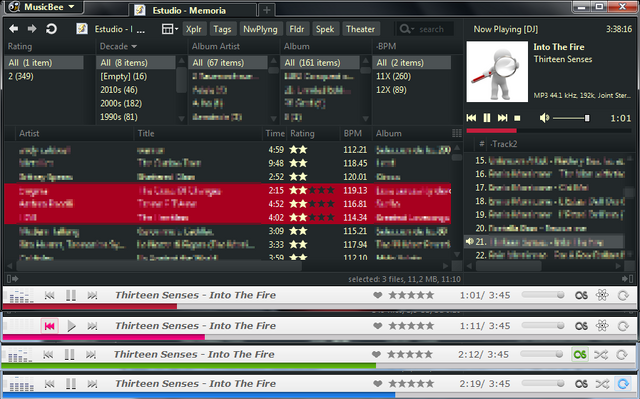The width and height of the screenshot is (640, 399).
Task: Stop playback in the Now Playing panel
Action: point(517,118)
